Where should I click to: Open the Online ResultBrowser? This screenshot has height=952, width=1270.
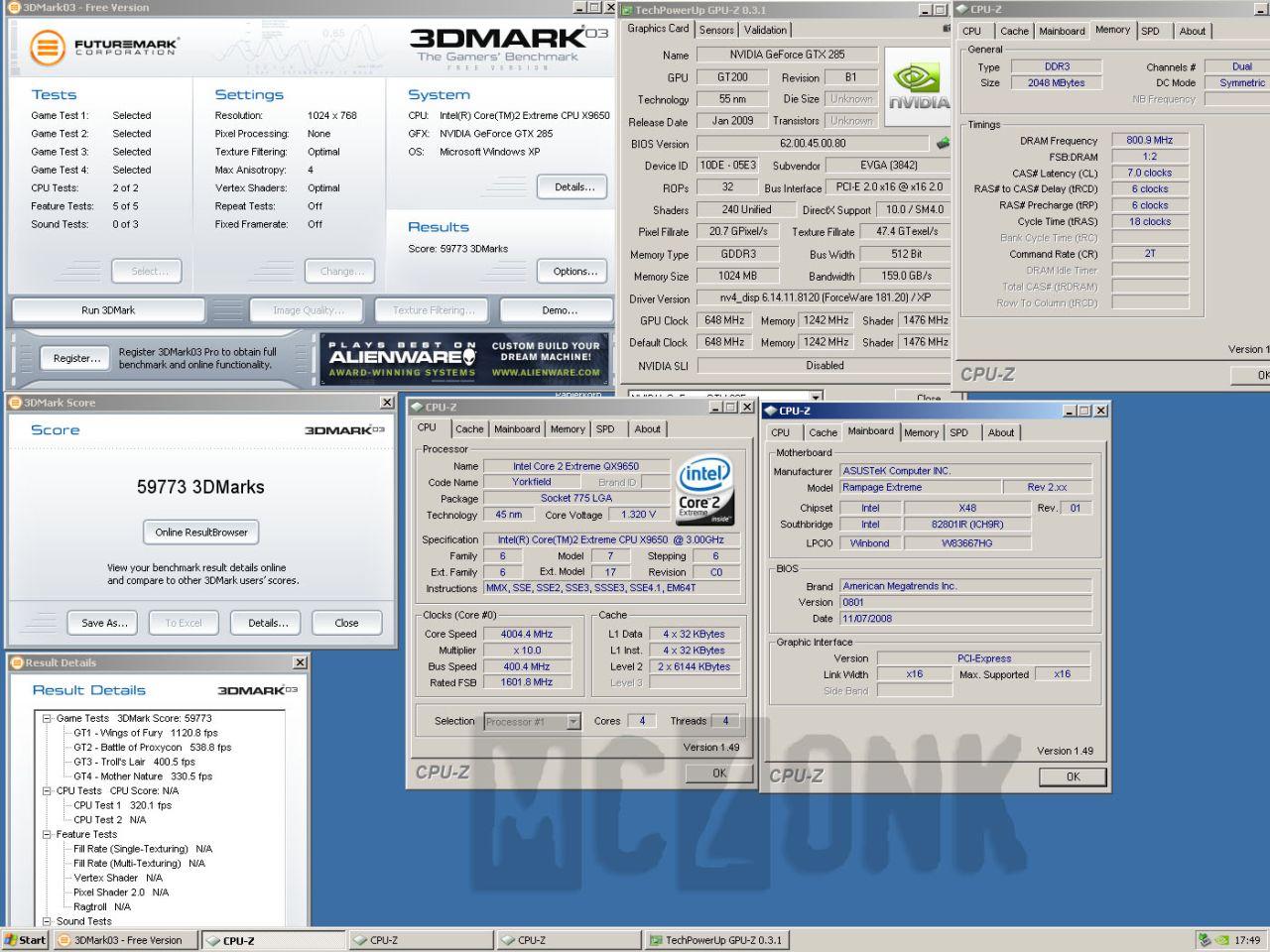coord(201,533)
